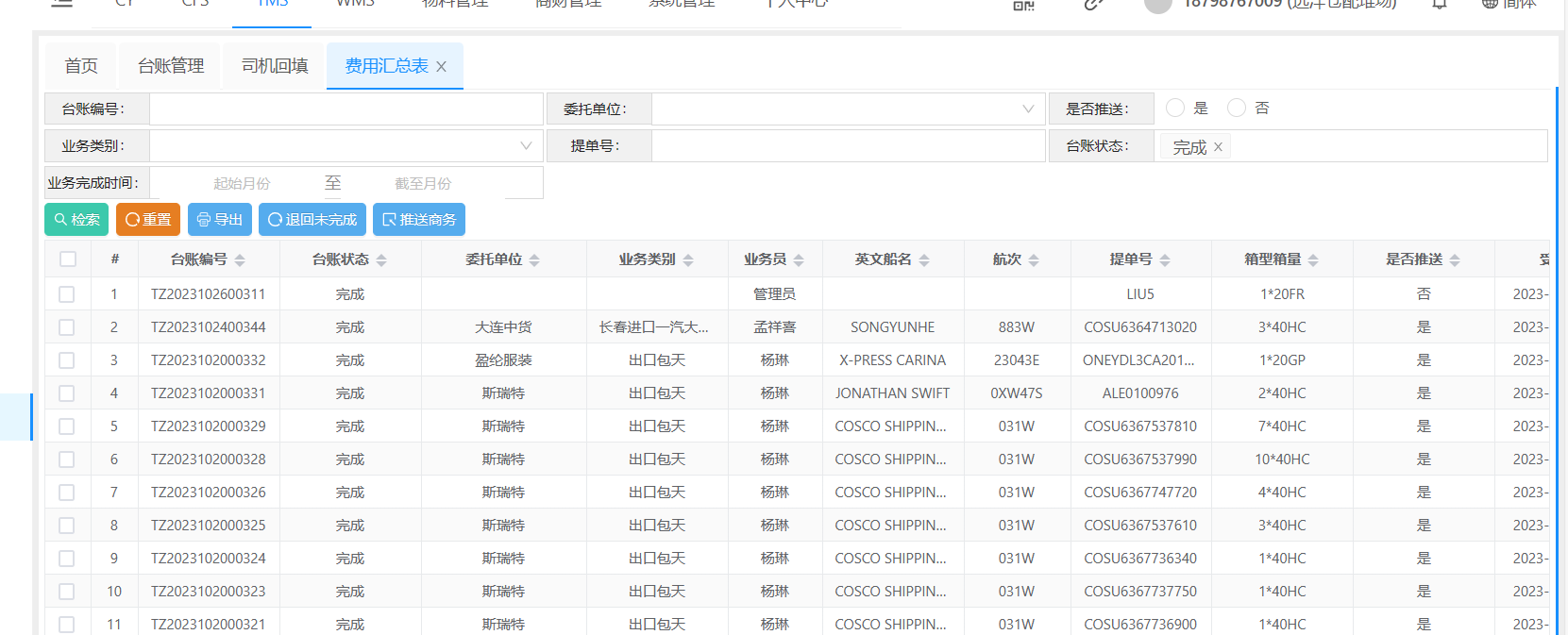Sort the 提单号 column

point(1165,260)
